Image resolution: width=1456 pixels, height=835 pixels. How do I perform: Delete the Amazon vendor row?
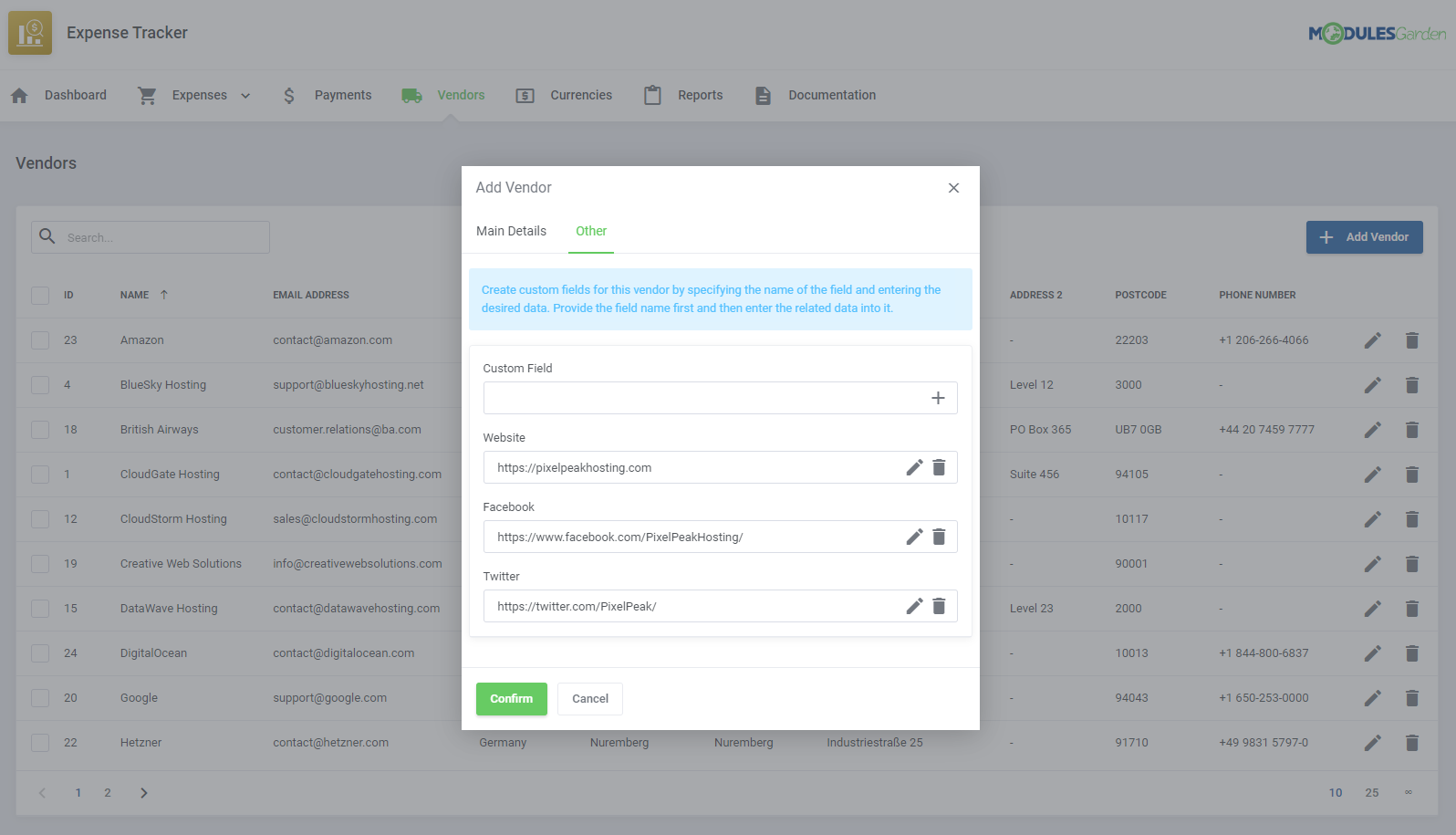(x=1412, y=340)
